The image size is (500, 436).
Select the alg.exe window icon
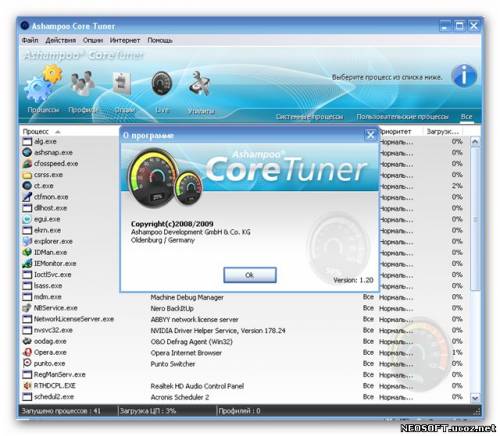pos(27,141)
